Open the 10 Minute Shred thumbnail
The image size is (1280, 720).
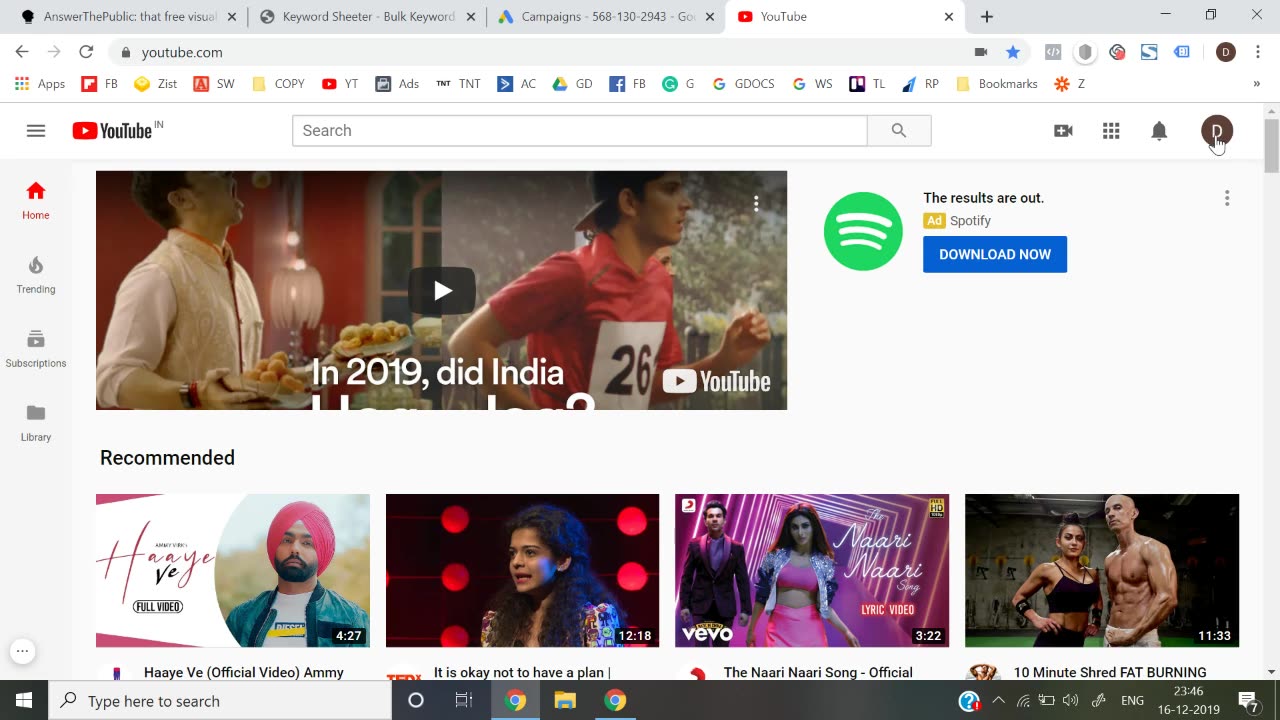1102,571
